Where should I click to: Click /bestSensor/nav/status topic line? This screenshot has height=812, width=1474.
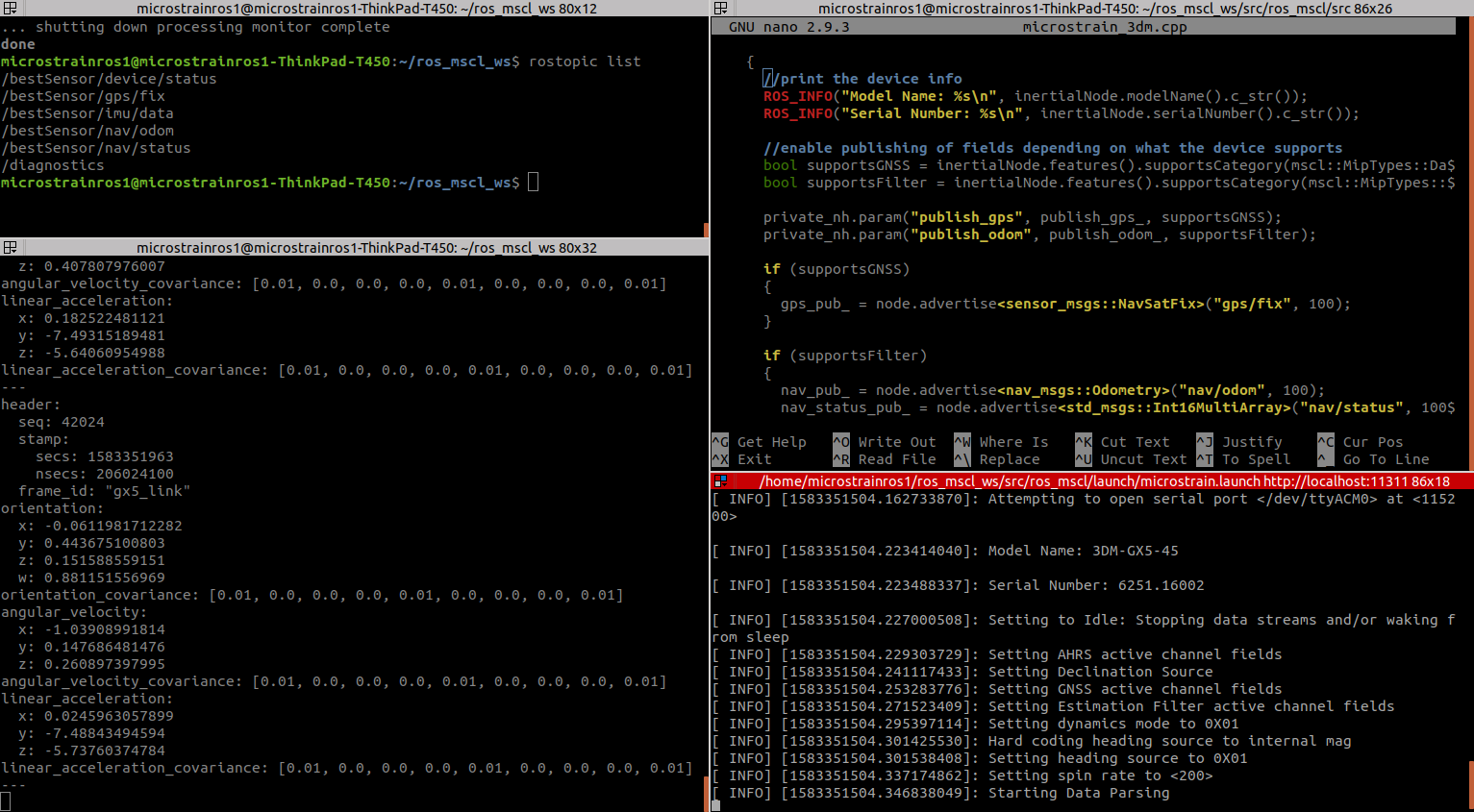[x=96, y=148]
